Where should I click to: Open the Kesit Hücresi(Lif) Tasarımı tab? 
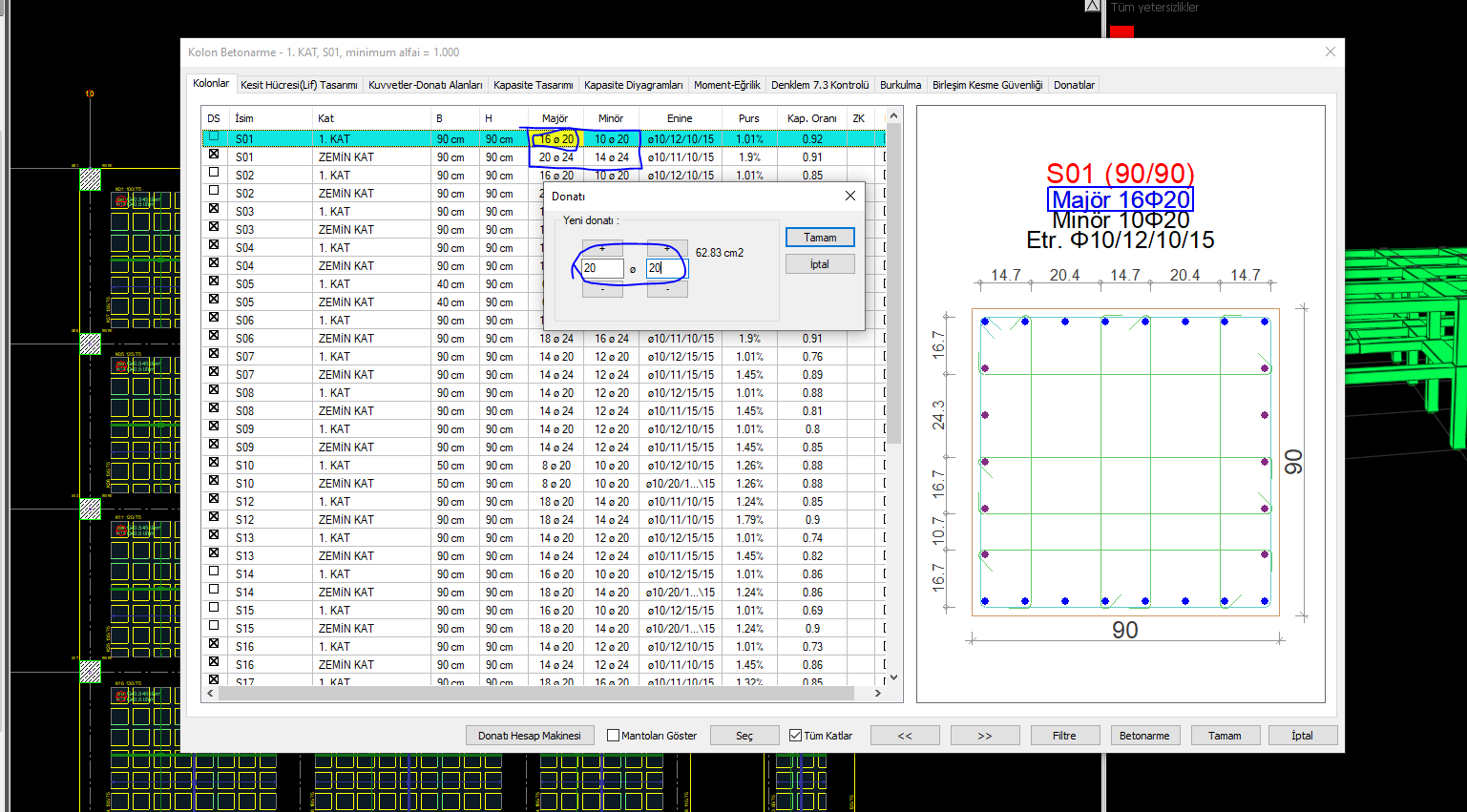pos(299,85)
